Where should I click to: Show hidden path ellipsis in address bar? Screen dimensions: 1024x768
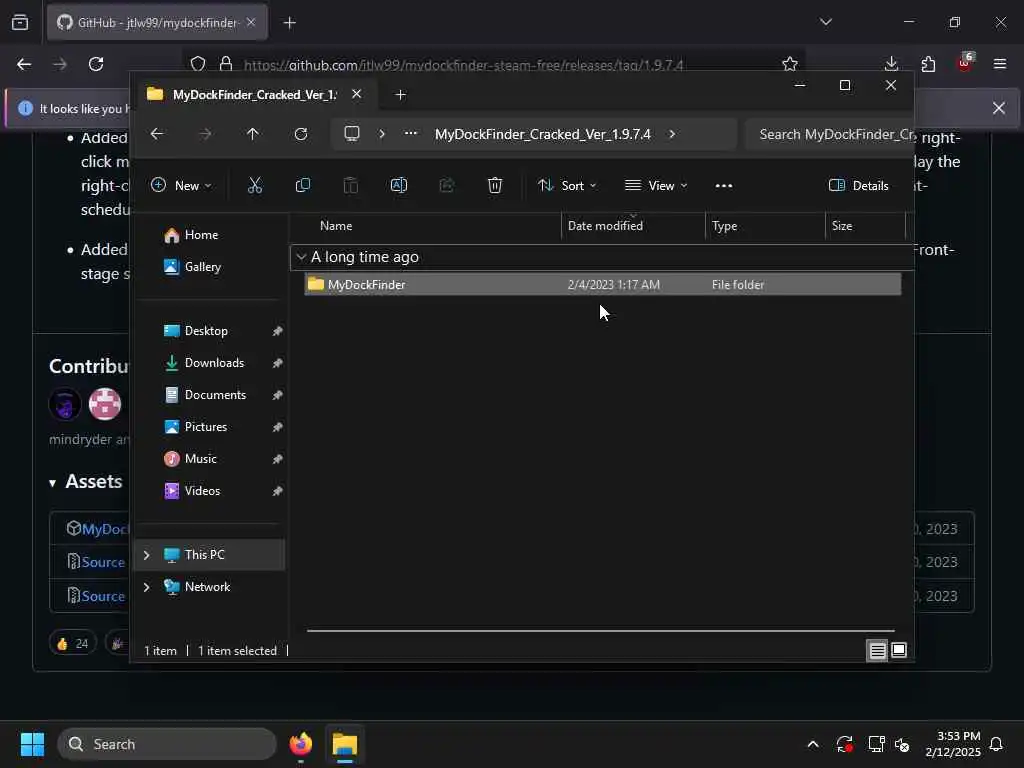point(411,133)
